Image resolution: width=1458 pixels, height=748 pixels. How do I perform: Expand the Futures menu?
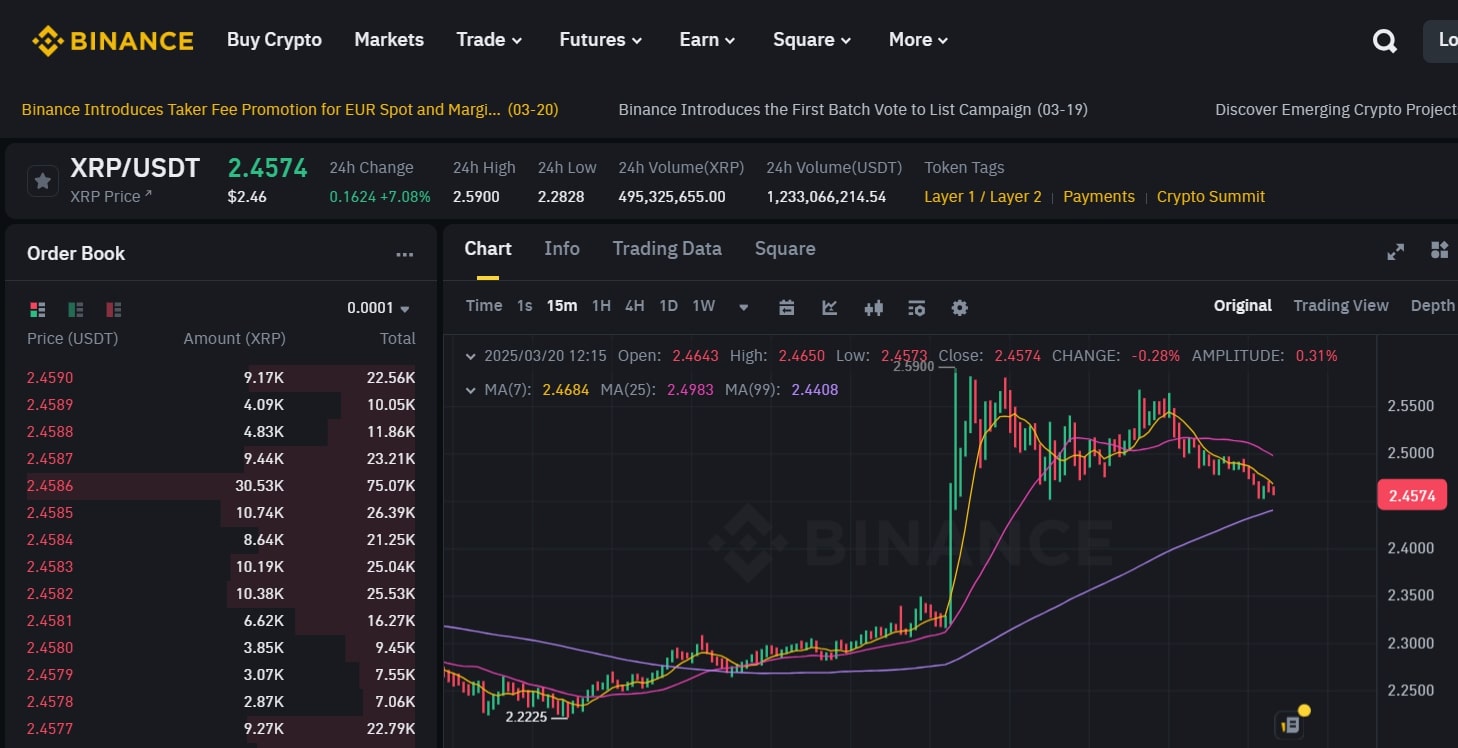tap(600, 40)
